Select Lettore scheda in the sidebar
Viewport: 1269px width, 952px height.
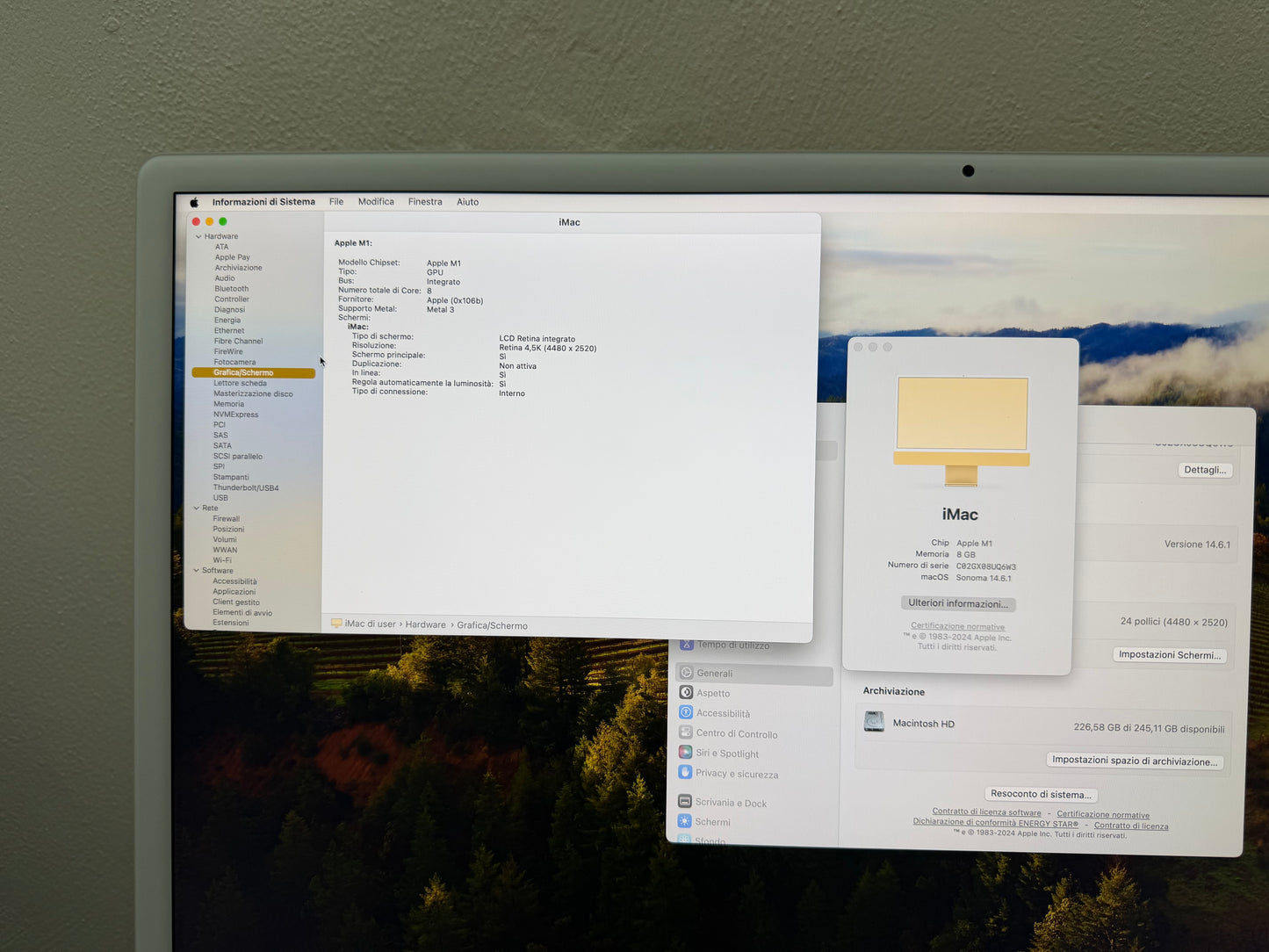point(240,383)
